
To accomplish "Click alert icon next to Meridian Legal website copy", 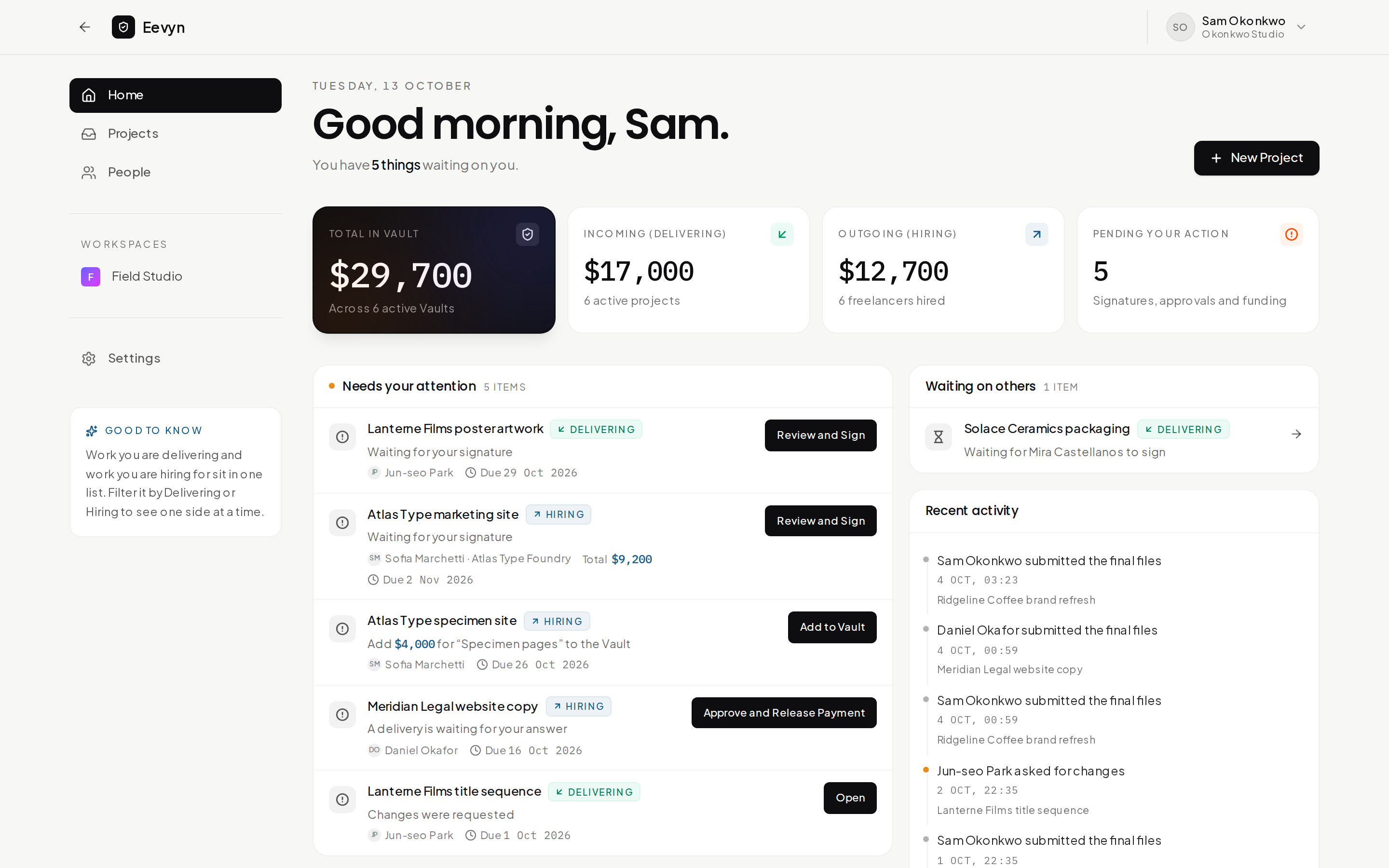I will point(342,714).
